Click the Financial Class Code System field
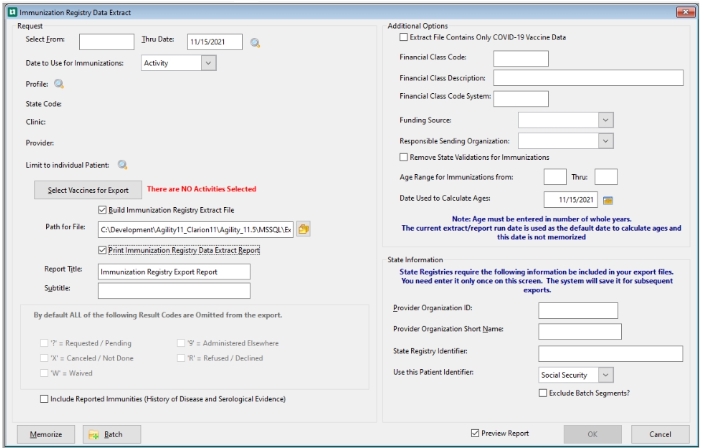Screen dimensions: 704x448 click(521, 98)
